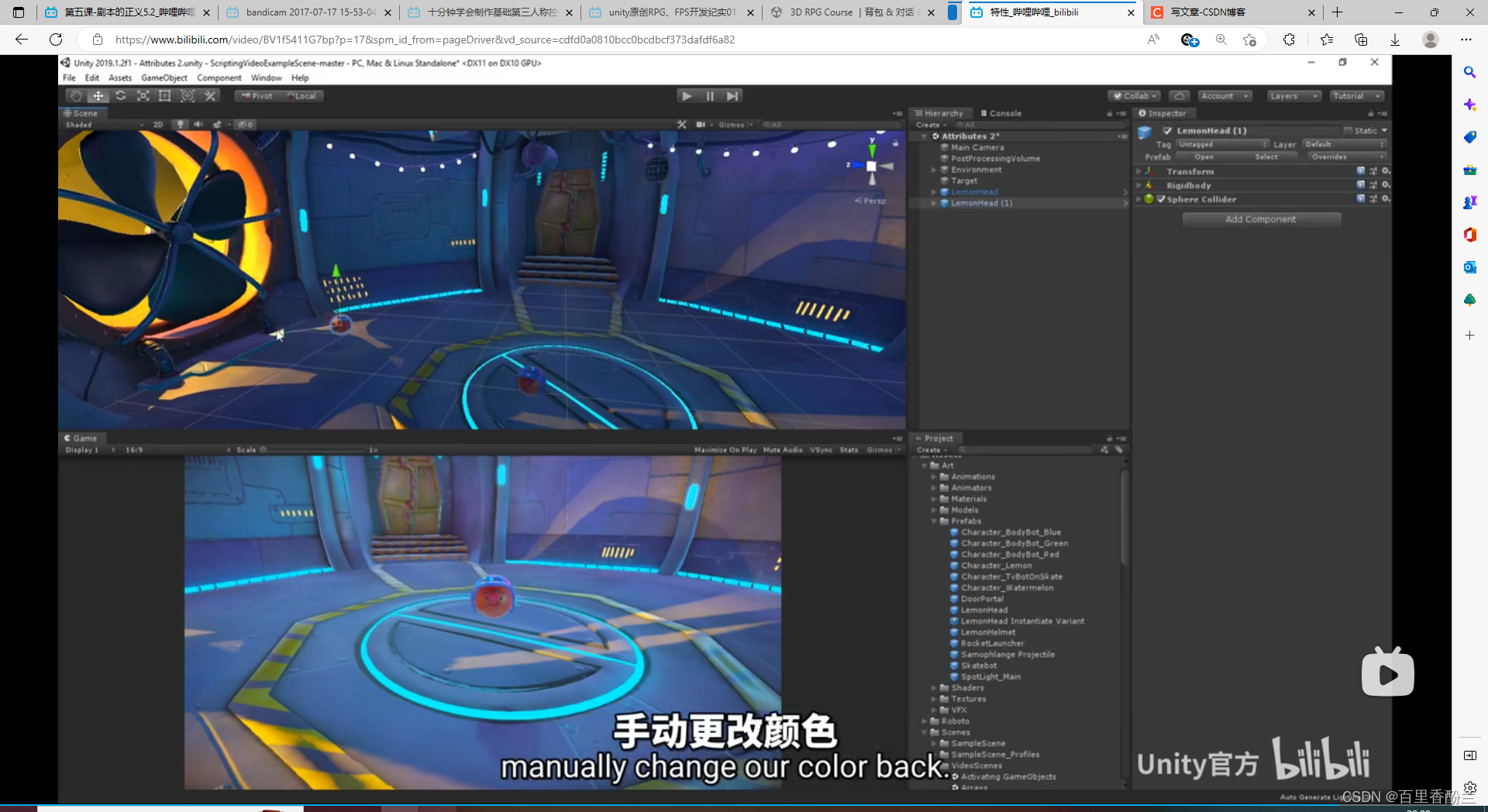Open Unity File menu
1488x812 pixels.
(69, 77)
